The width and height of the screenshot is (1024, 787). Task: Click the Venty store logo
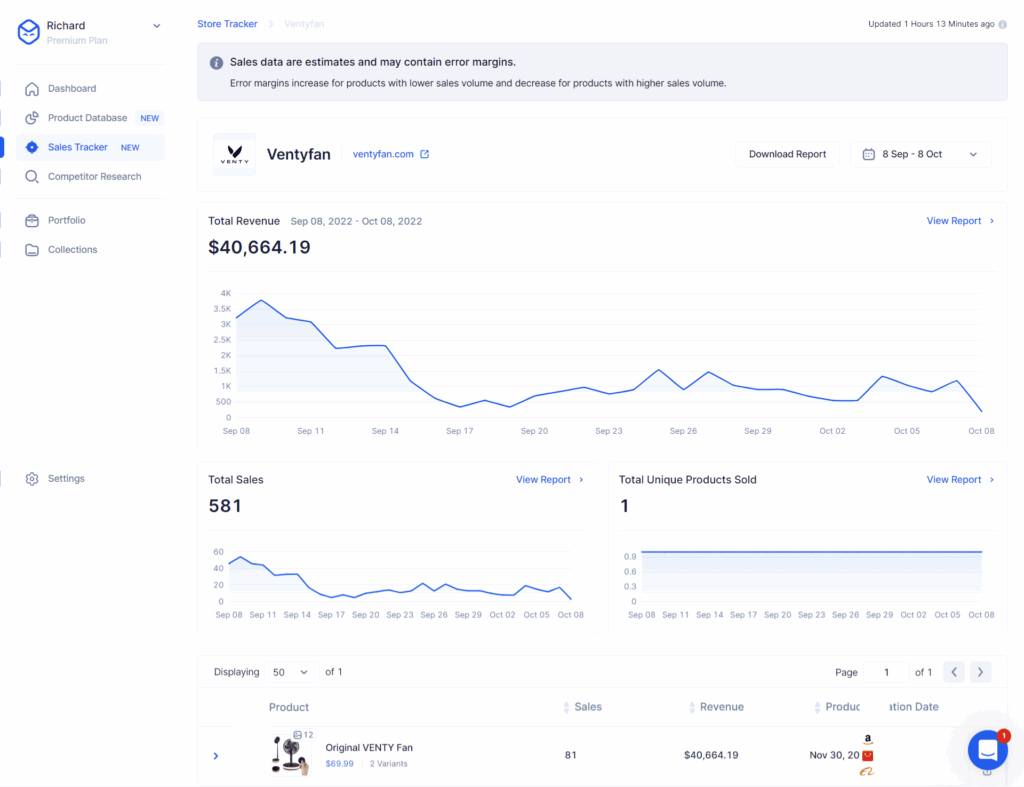click(x=234, y=154)
